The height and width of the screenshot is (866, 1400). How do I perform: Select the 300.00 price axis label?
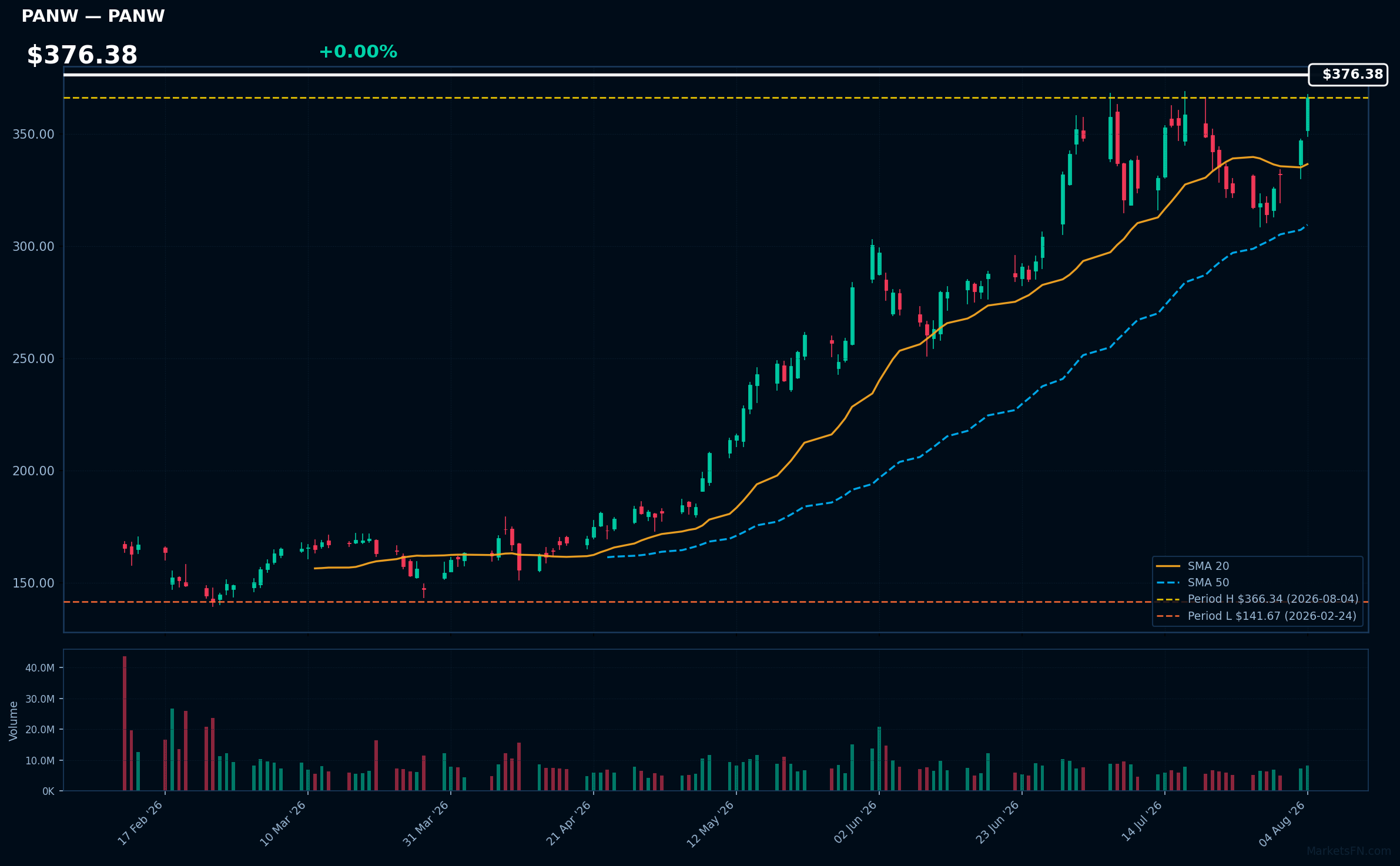(34, 247)
